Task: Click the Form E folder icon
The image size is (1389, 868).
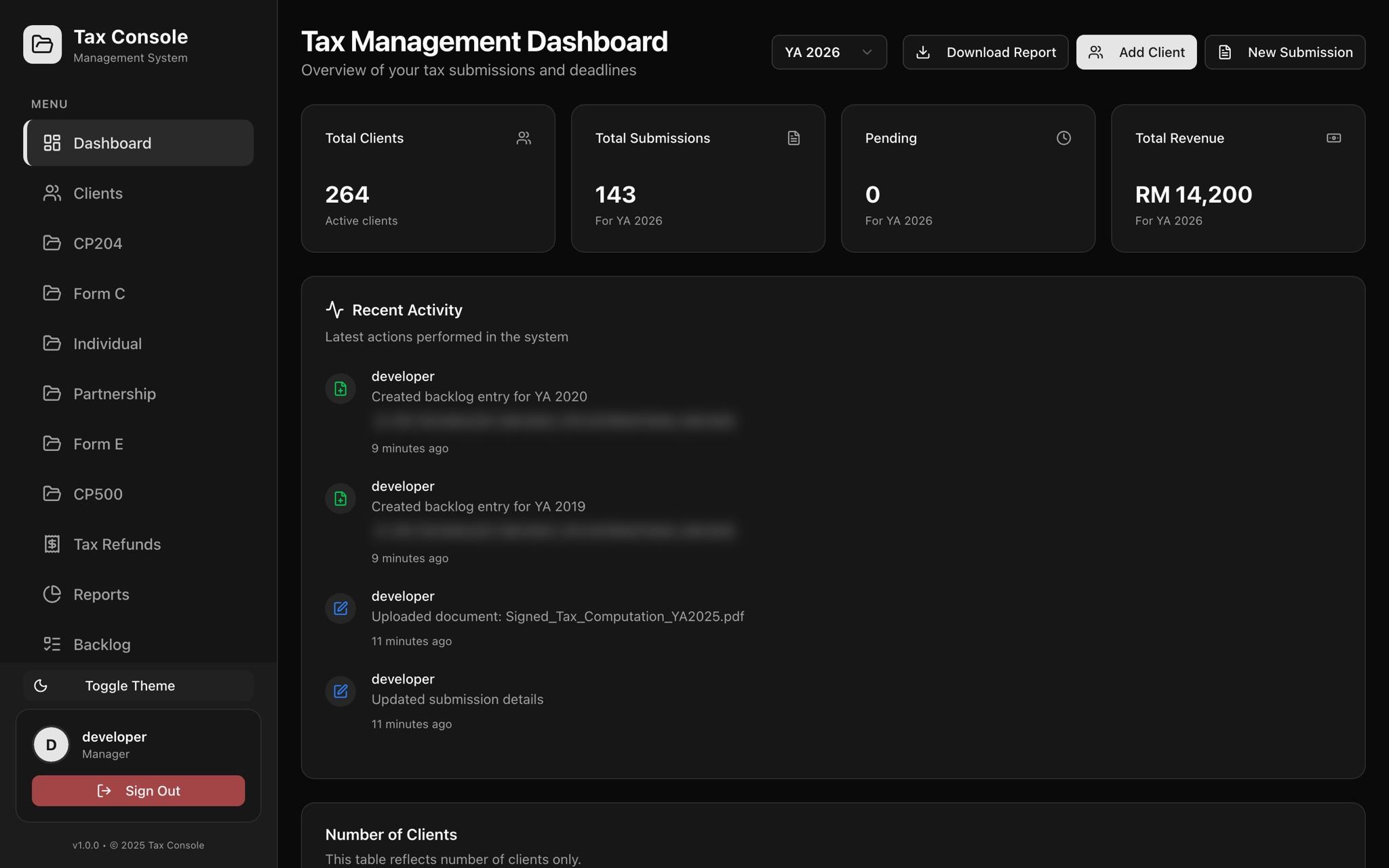Action: [52, 443]
